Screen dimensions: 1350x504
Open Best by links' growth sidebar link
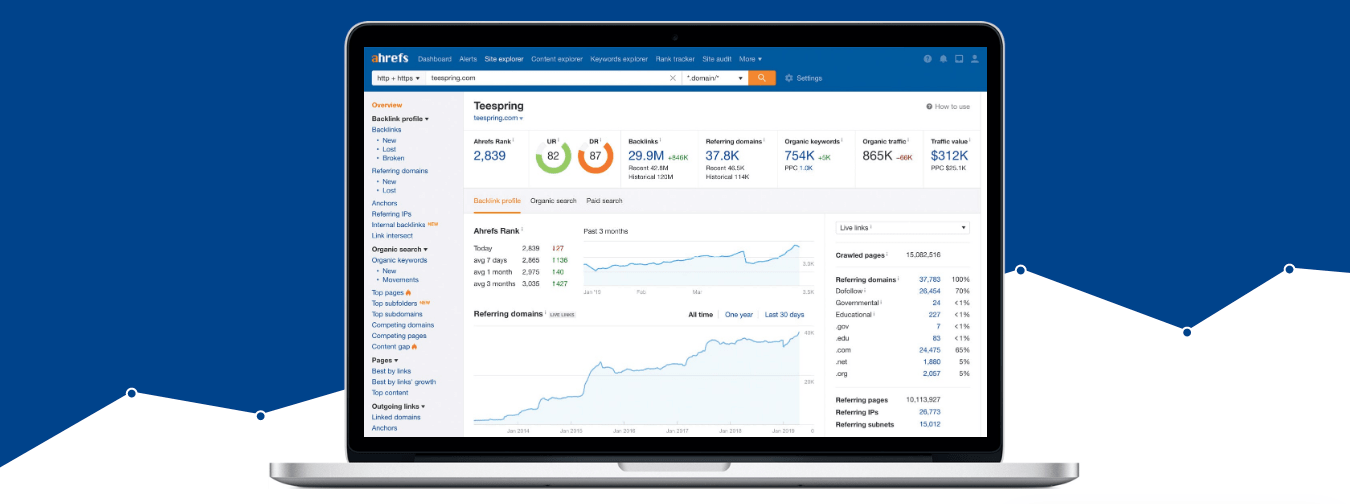coord(404,382)
